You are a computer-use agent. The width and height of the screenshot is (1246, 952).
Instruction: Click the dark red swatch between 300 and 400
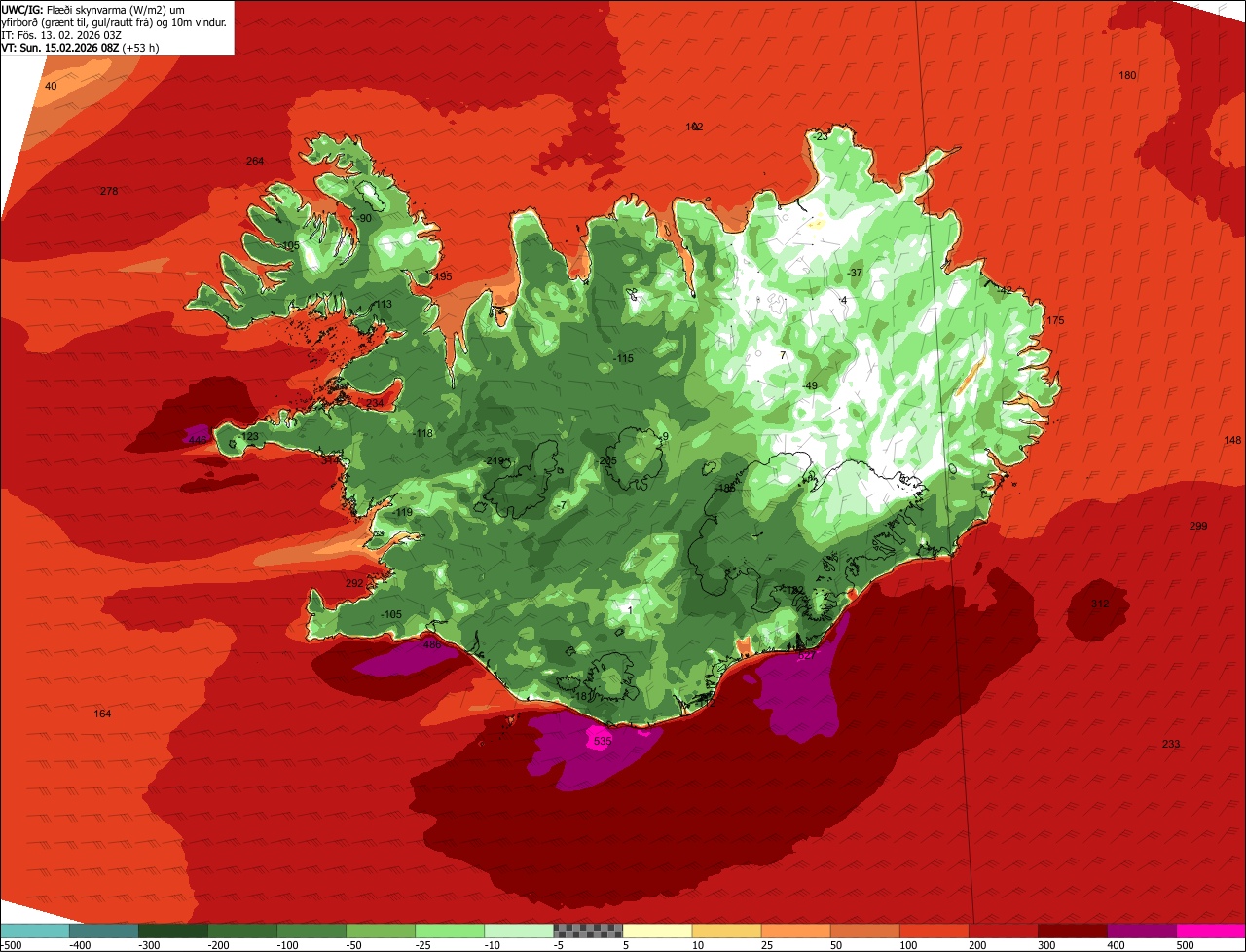(1072, 931)
